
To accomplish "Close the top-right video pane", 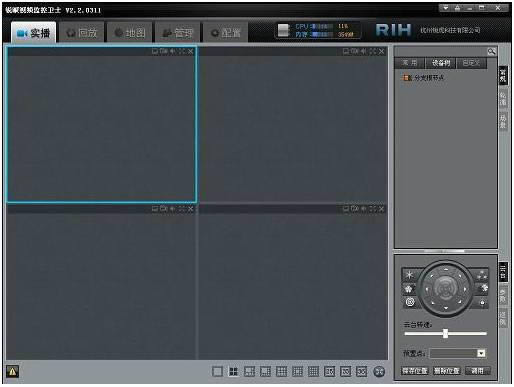I will tap(381, 51).
